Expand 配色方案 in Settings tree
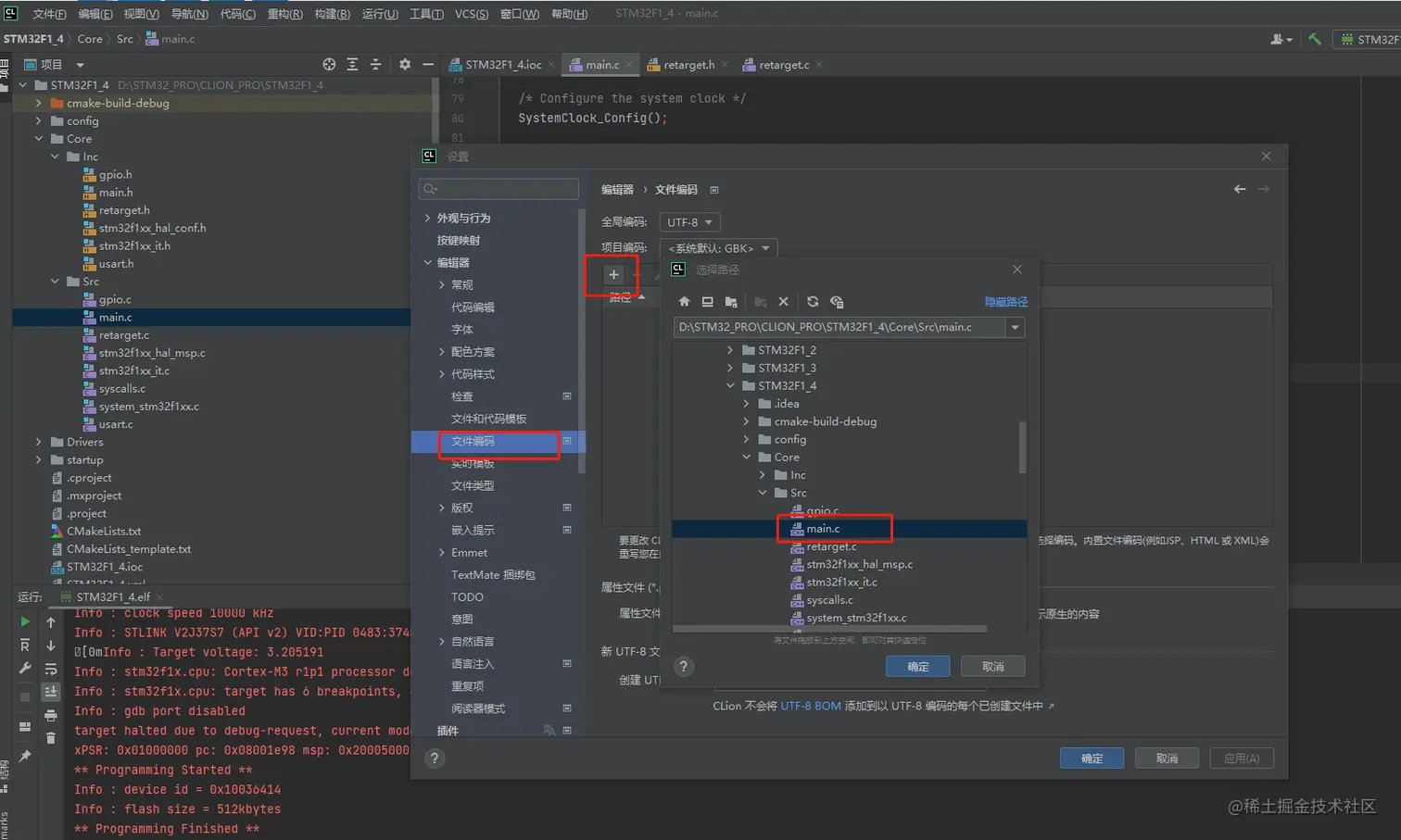 (x=442, y=352)
